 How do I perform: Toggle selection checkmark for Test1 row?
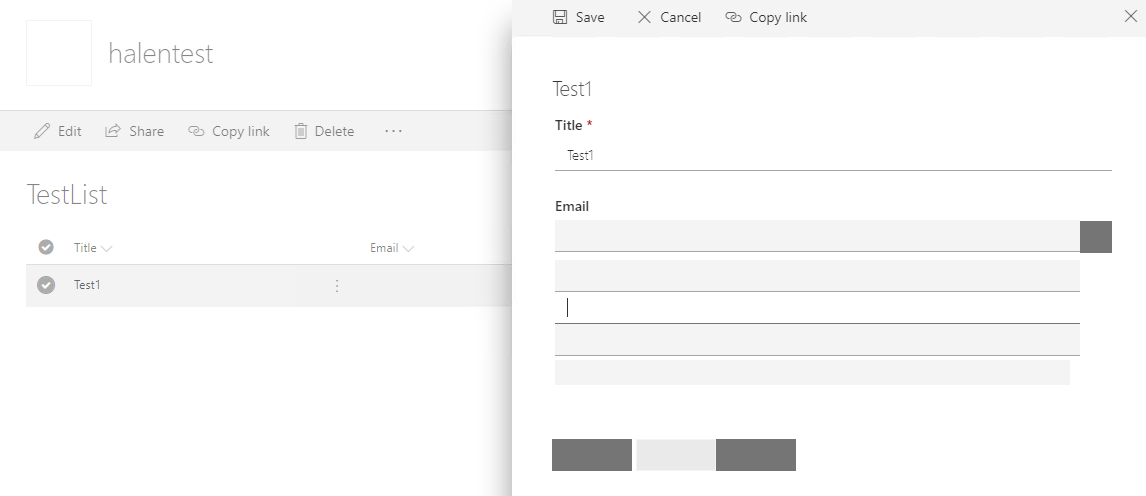coord(46,285)
